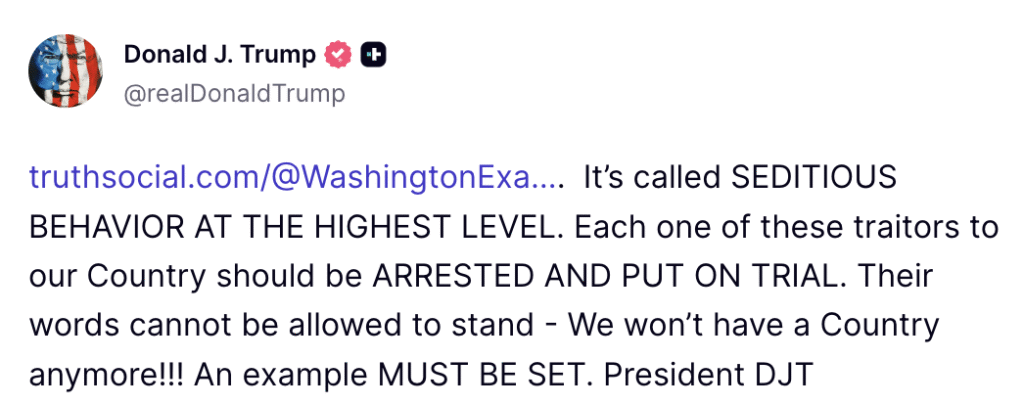Open the truthsocial.com/@WashingtonExa link
This screenshot has width=1024, height=405.
[x=297, y=179]
